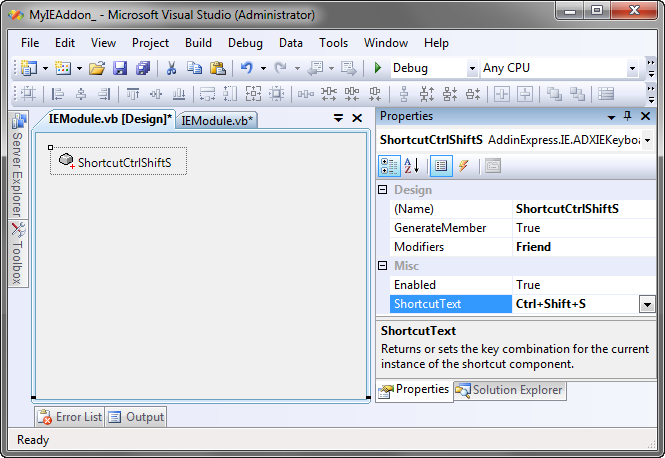Click the (Name) property value field

point(584,209)
